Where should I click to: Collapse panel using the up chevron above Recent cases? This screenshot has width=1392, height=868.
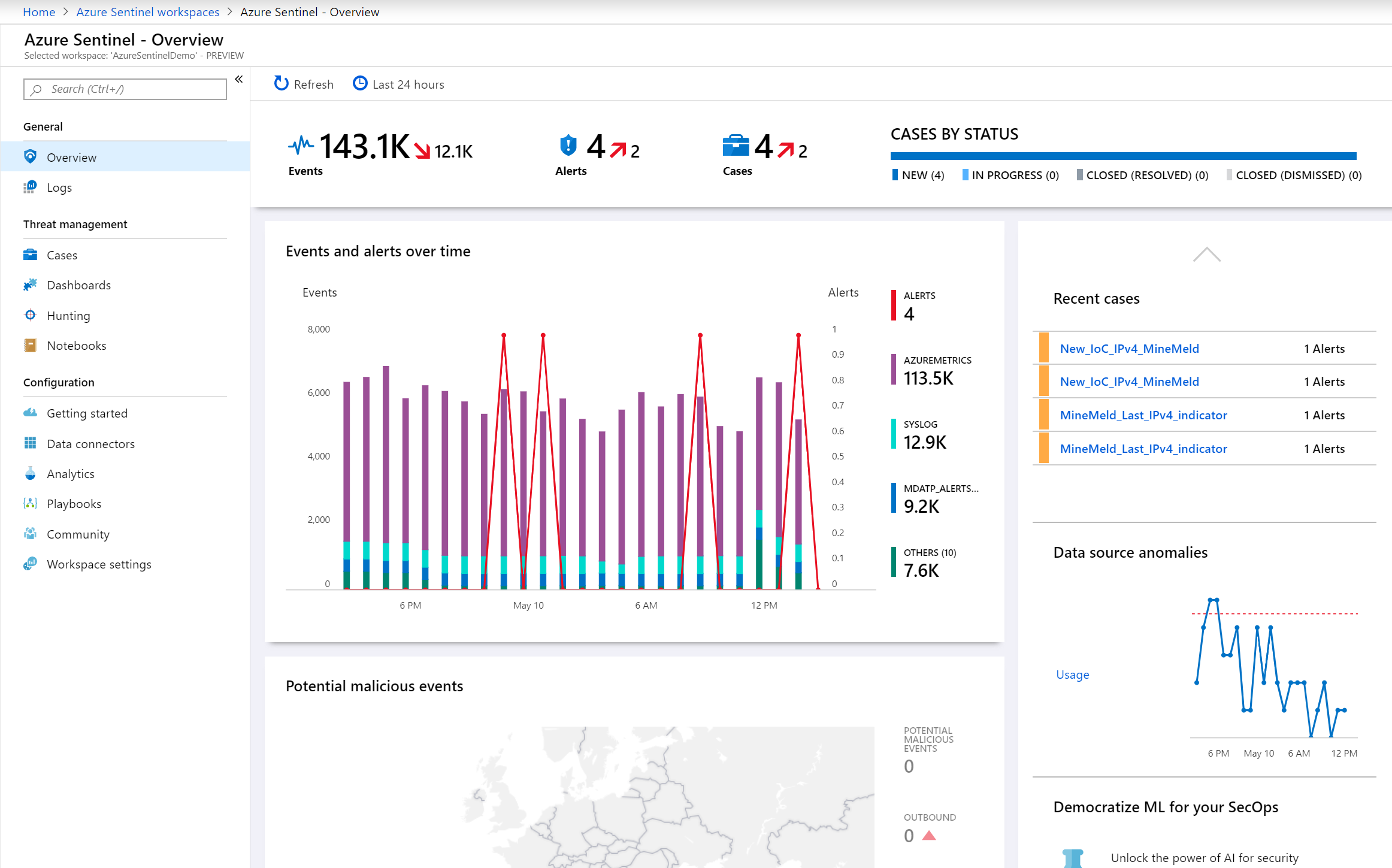1206,255
